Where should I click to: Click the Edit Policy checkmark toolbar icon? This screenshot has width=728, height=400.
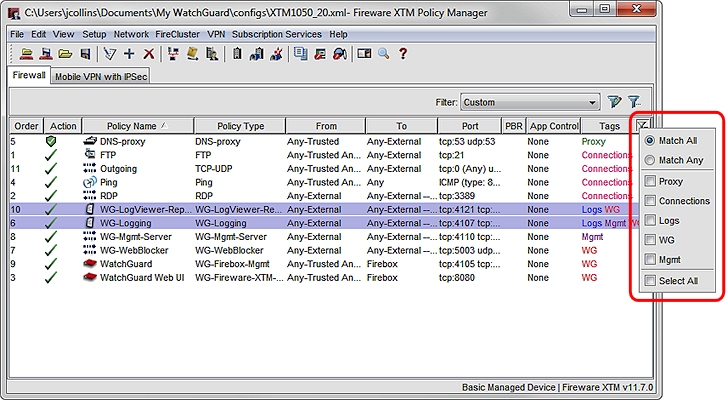tap(110, 54)
